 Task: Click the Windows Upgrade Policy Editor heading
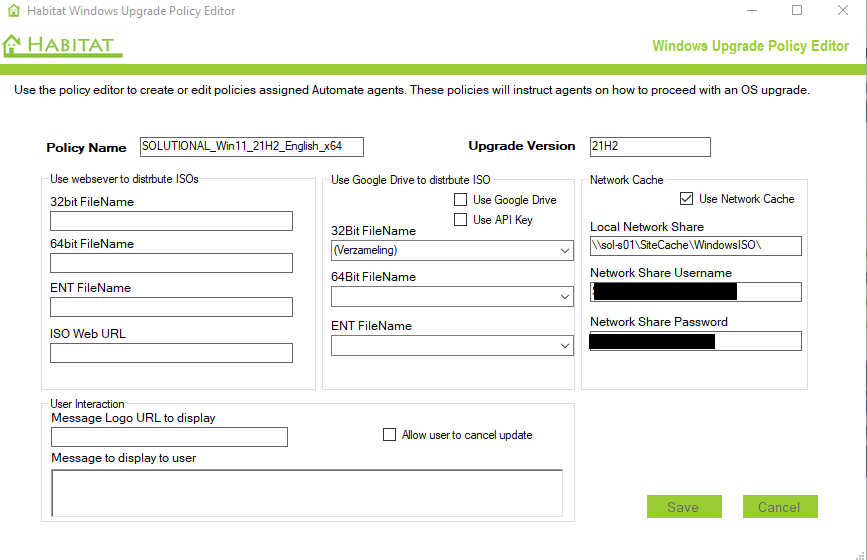click(x=750, y=46)
